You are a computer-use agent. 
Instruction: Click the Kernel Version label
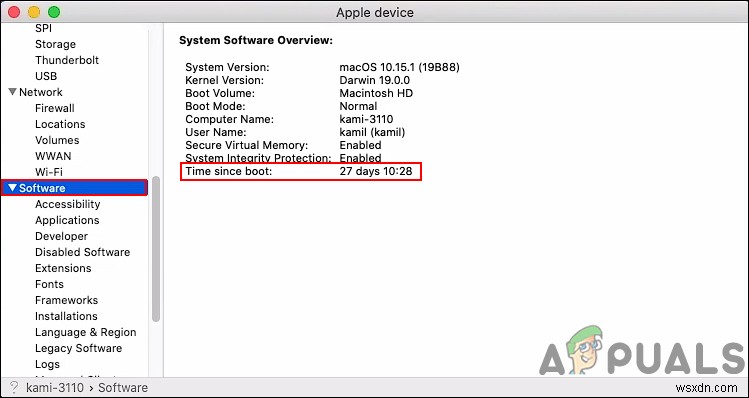click(x=225, y=80)
